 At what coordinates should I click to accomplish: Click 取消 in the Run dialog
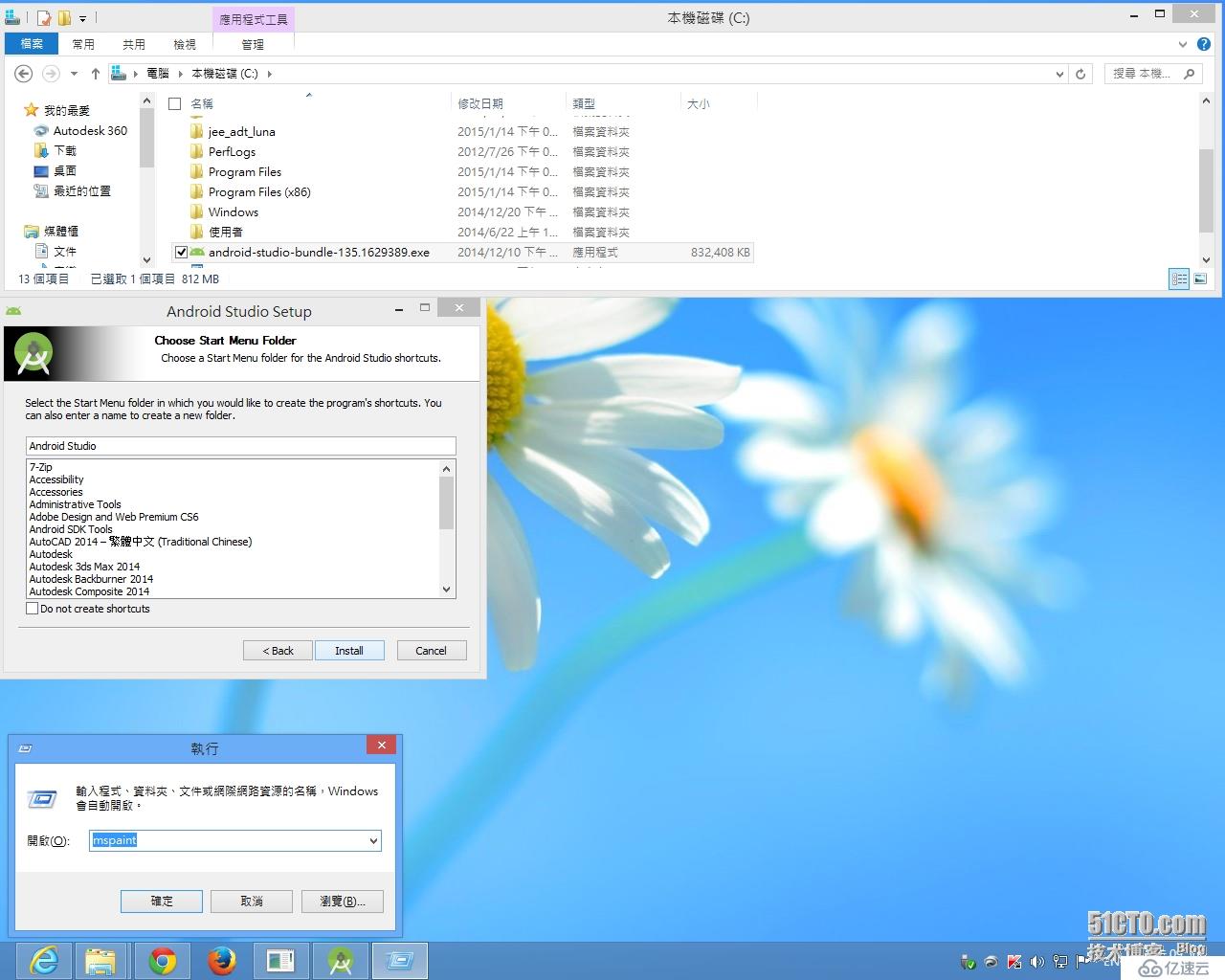point(252,902)
